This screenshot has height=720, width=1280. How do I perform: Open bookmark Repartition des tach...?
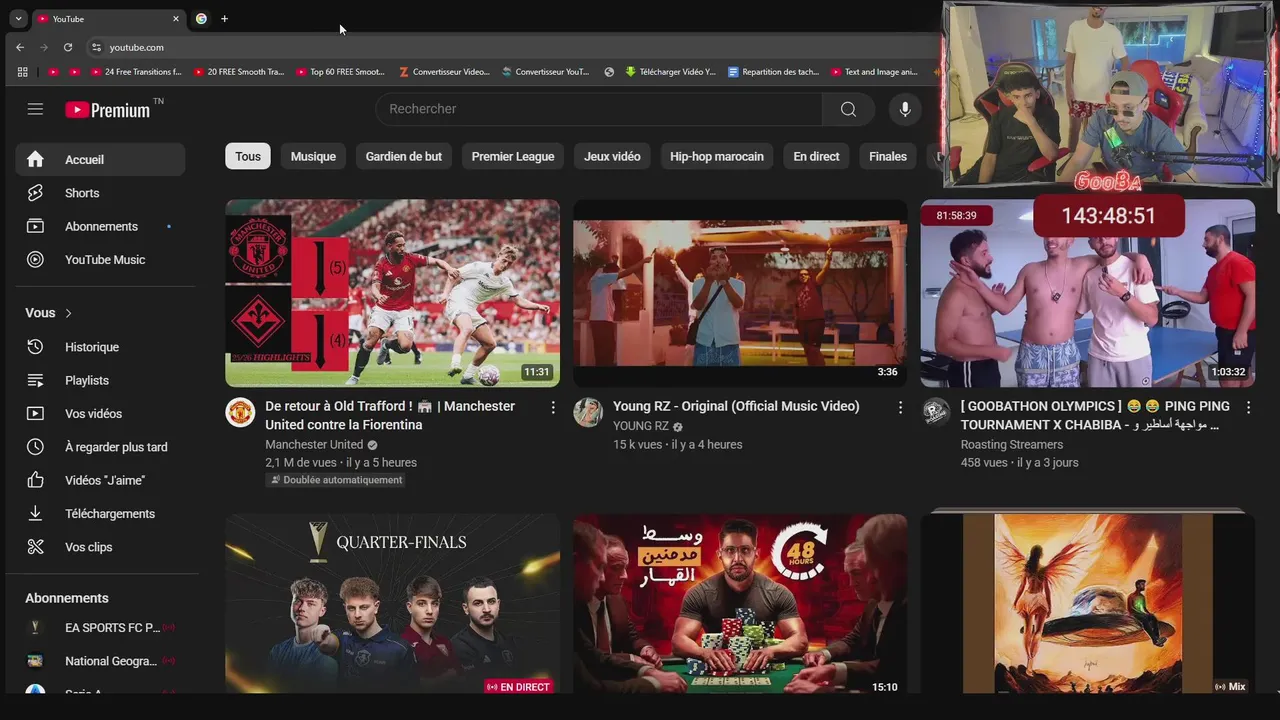click(x=774, y=72)
